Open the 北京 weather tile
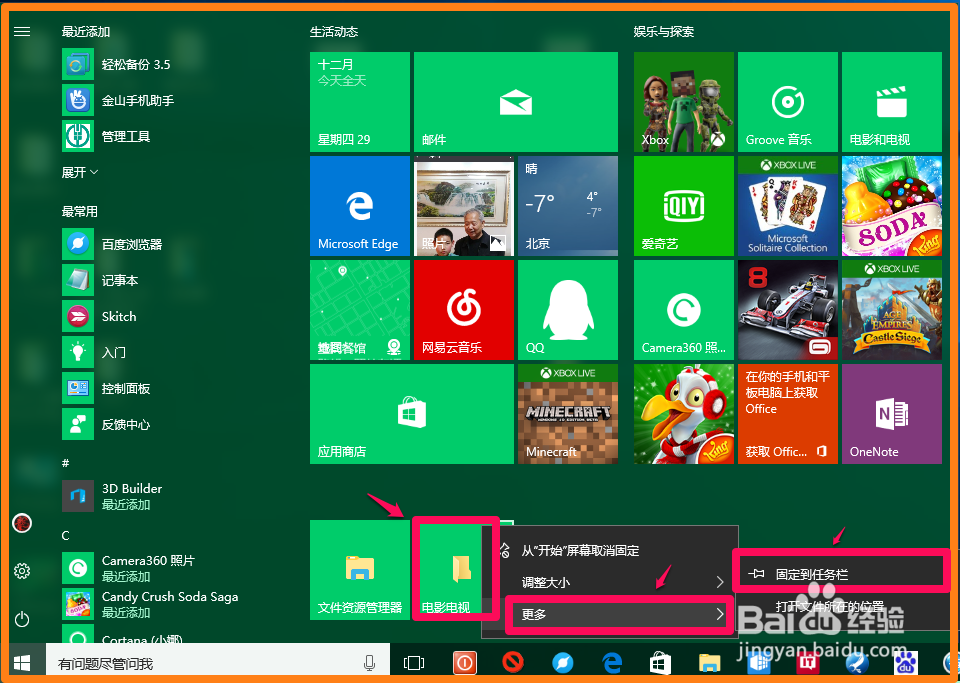 [x=568, y=206]
